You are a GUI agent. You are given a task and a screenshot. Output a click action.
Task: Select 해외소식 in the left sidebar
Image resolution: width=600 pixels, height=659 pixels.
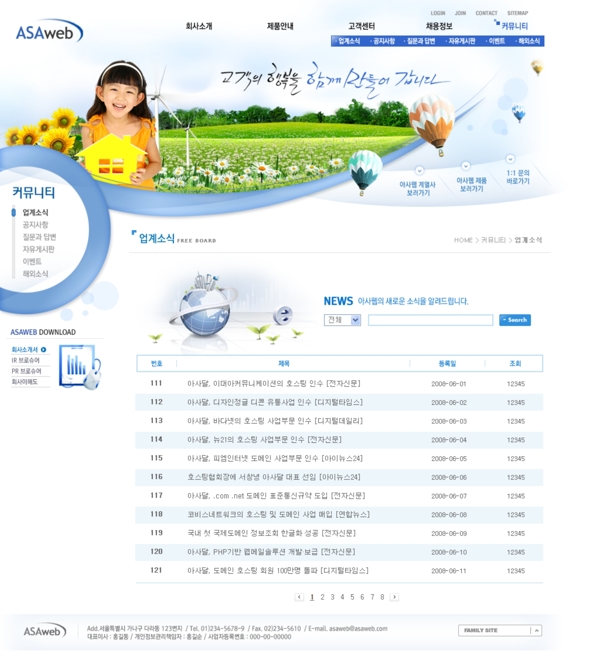35,274
